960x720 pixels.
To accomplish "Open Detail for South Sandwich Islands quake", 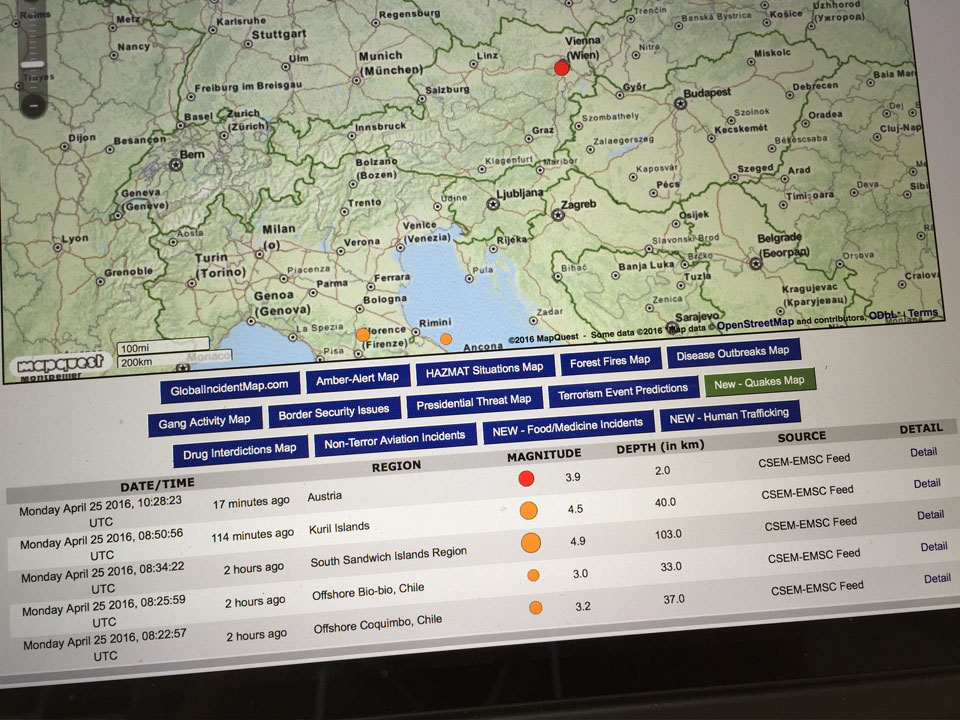I will [931, 515].
